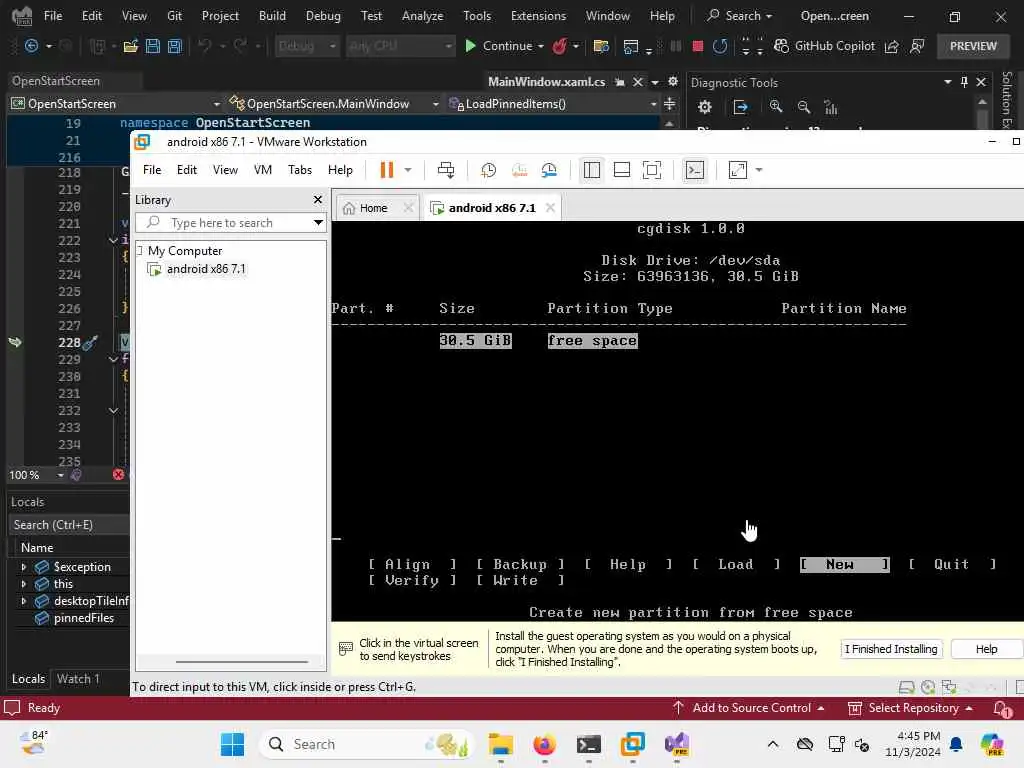Open the Tabs menu in VMware
This screenshot has height=768, width=1024.
tap(300, 170)
